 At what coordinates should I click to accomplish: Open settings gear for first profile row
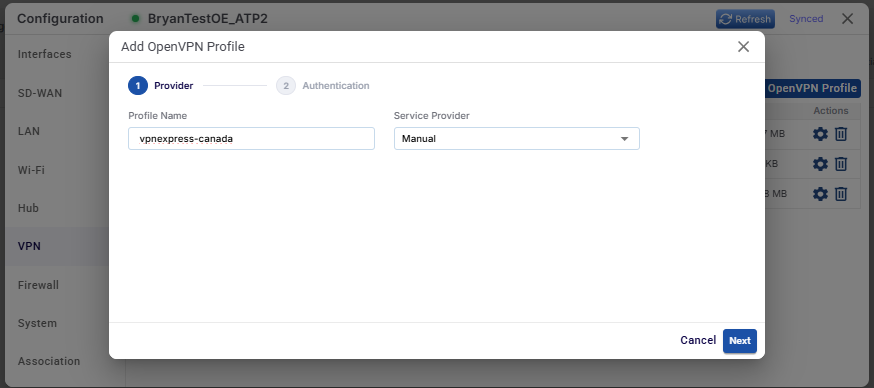820,134
